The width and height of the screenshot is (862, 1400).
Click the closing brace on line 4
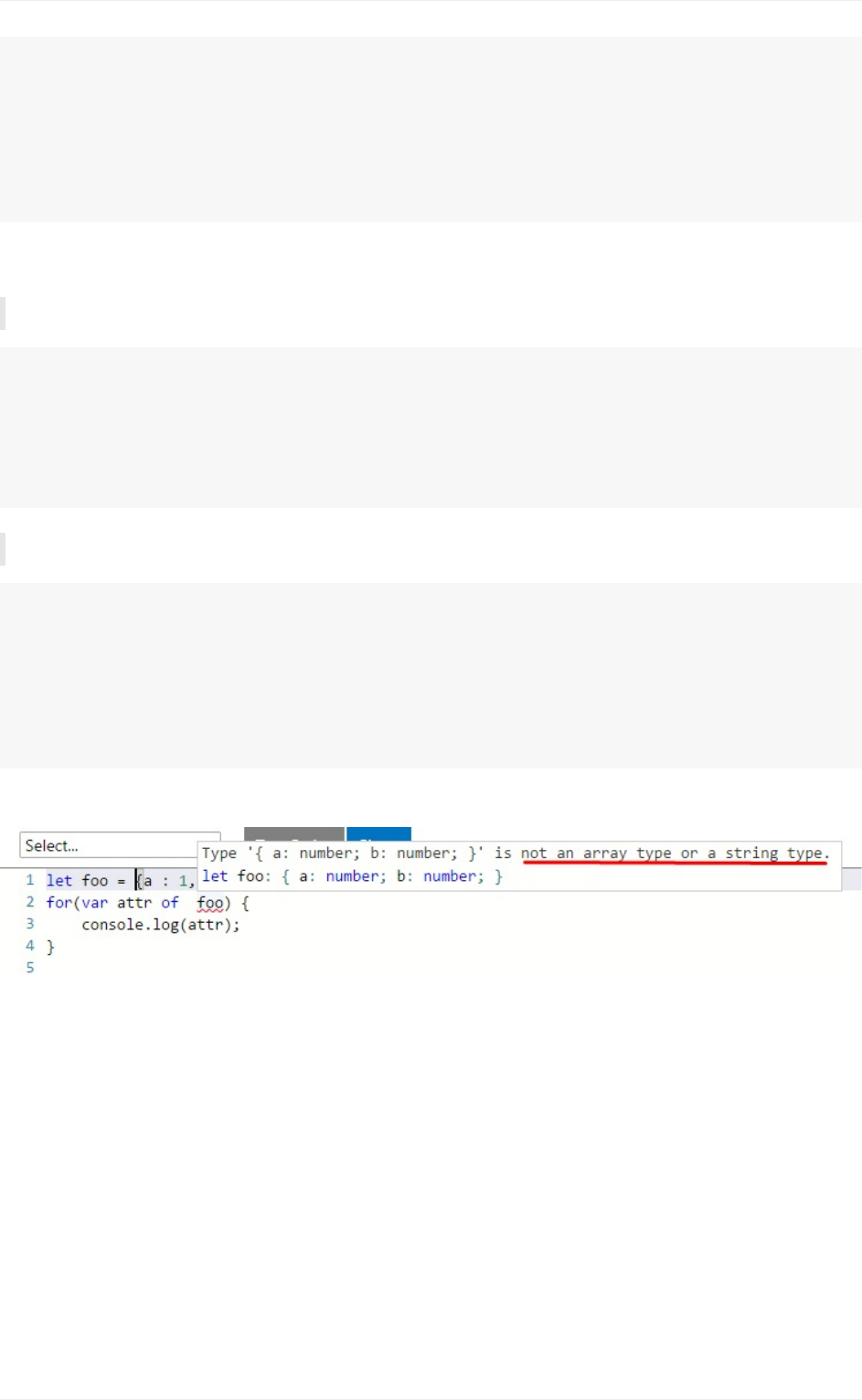click(x=50, y=947)
